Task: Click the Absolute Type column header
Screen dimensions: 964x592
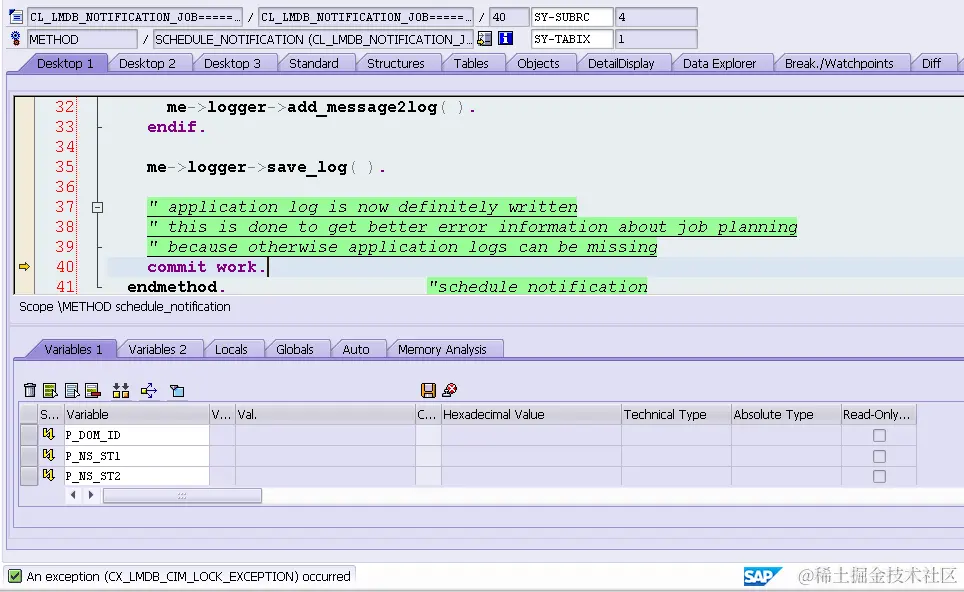Action: coord(786,414)
